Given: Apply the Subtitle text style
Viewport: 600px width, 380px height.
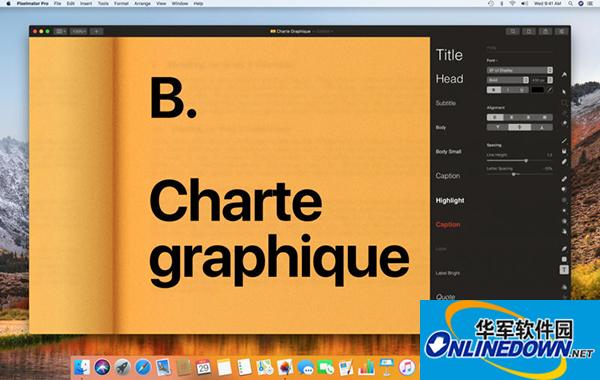Looking at the screenshot, I should 445,103.
